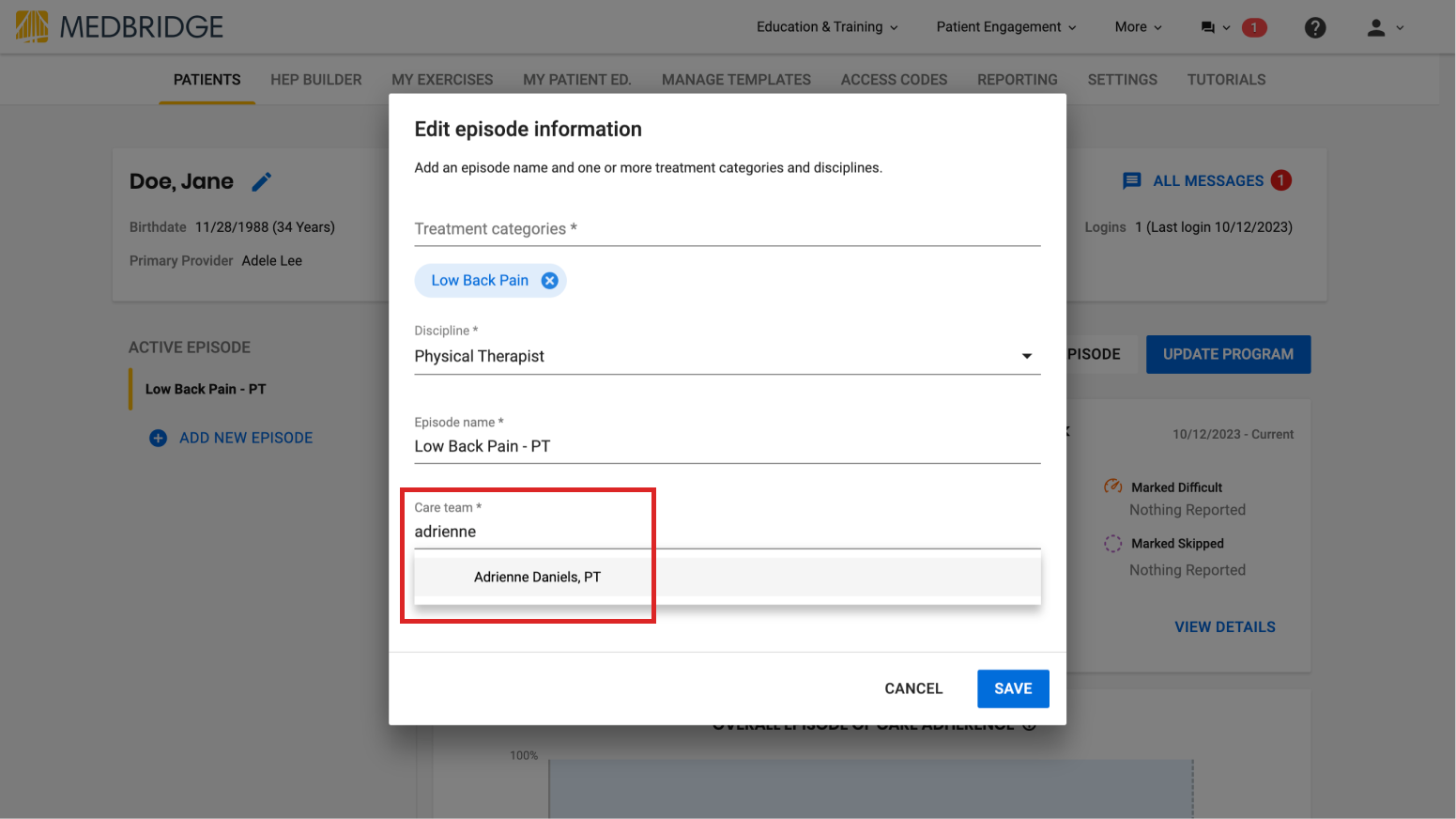This screenshot has height=819, width=1456.
Task: Open the Tutorials tab
Action: point(1226,80)
